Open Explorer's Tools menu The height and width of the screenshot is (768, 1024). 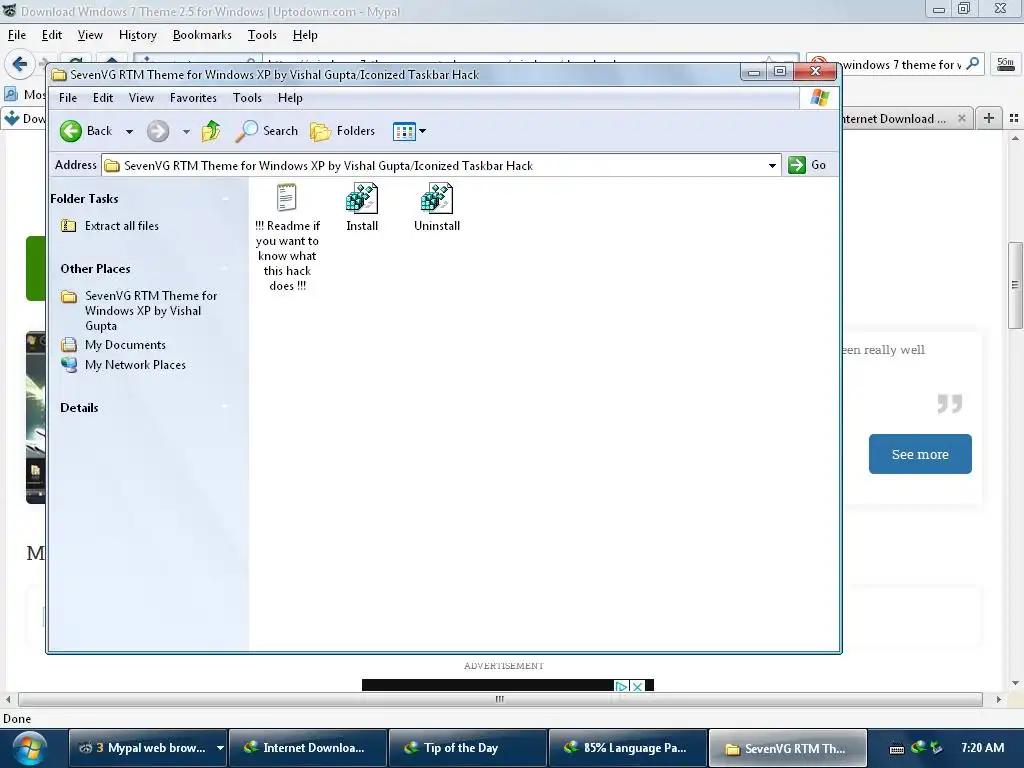(x=247, y=98)
